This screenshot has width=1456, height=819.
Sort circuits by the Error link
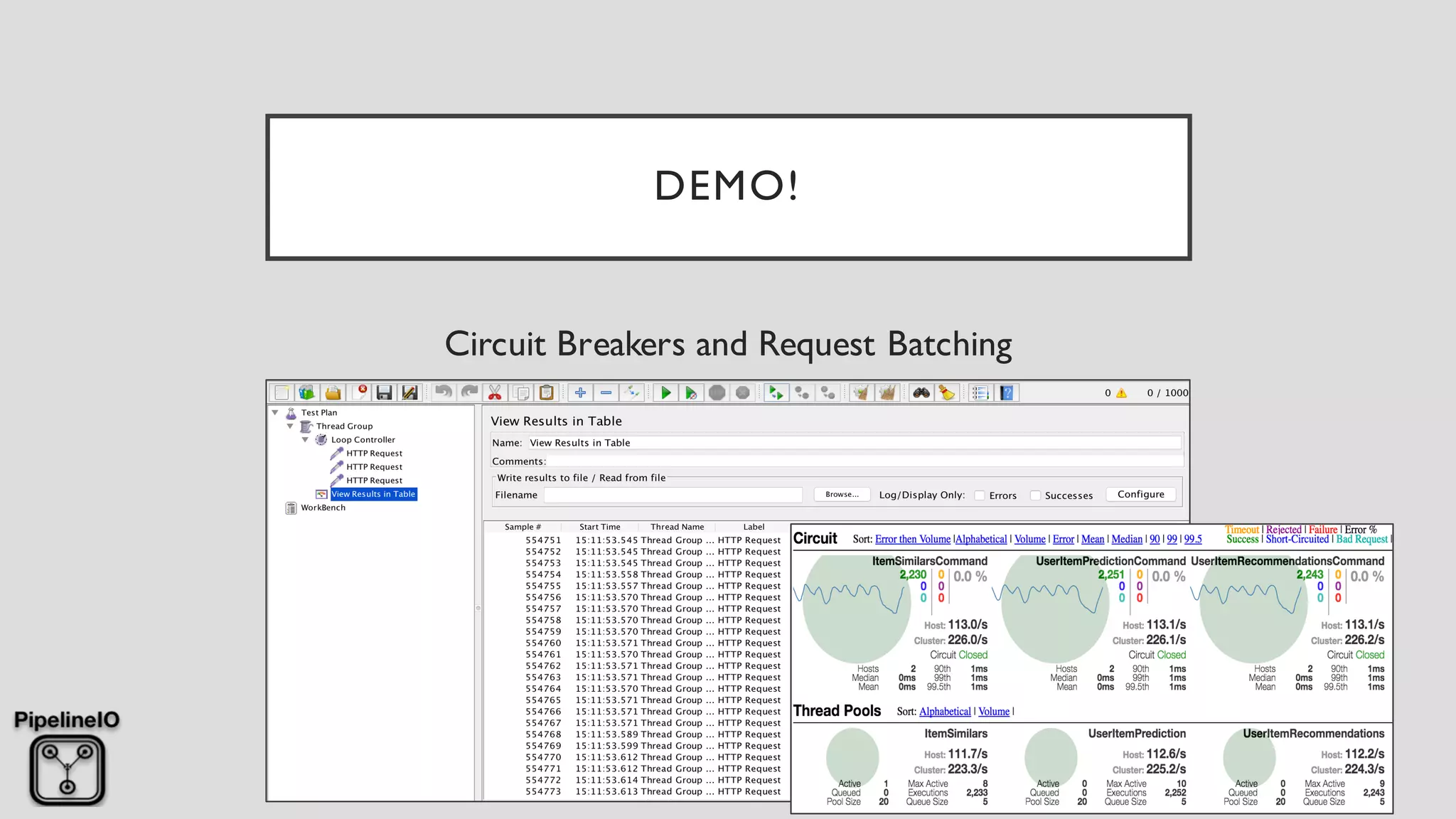point(1063,539)
